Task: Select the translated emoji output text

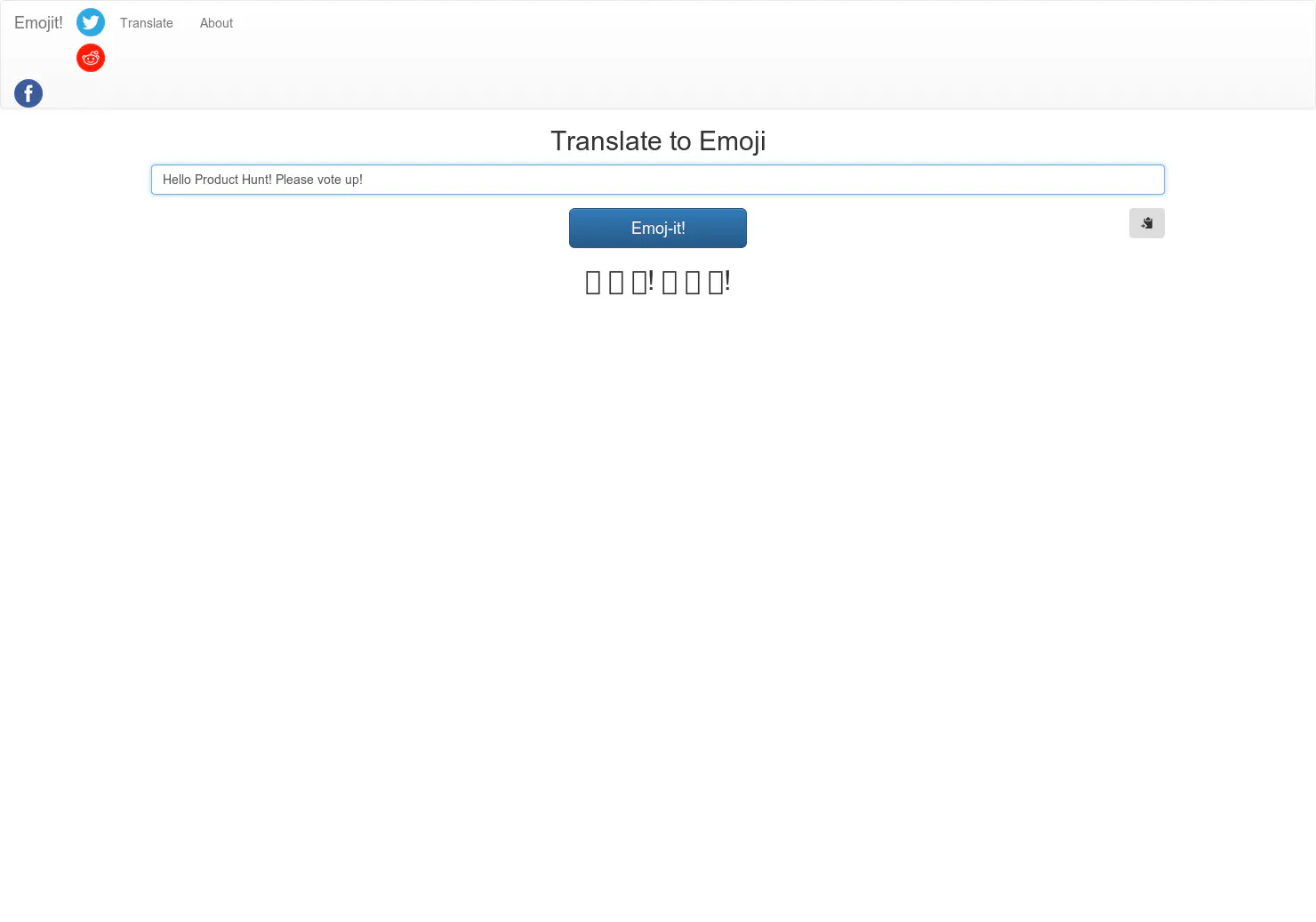Action: [658, 282]
